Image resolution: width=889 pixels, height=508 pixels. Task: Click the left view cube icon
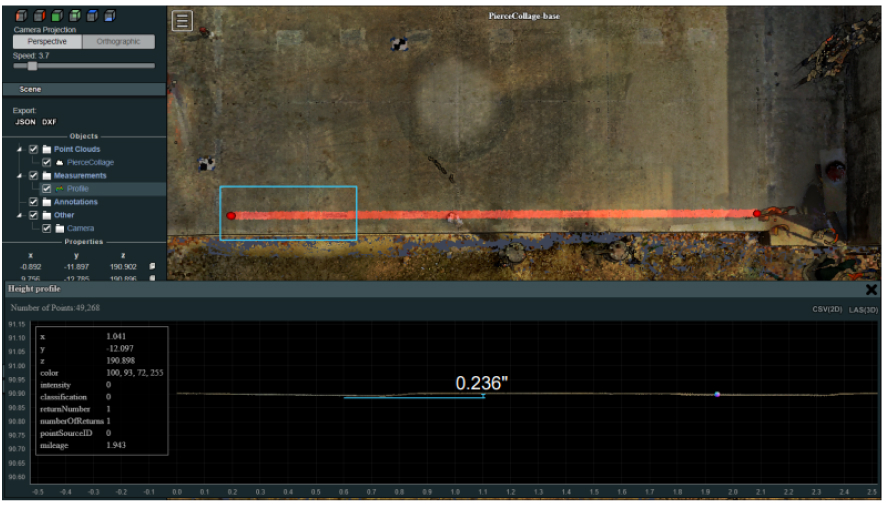(21, 16)
